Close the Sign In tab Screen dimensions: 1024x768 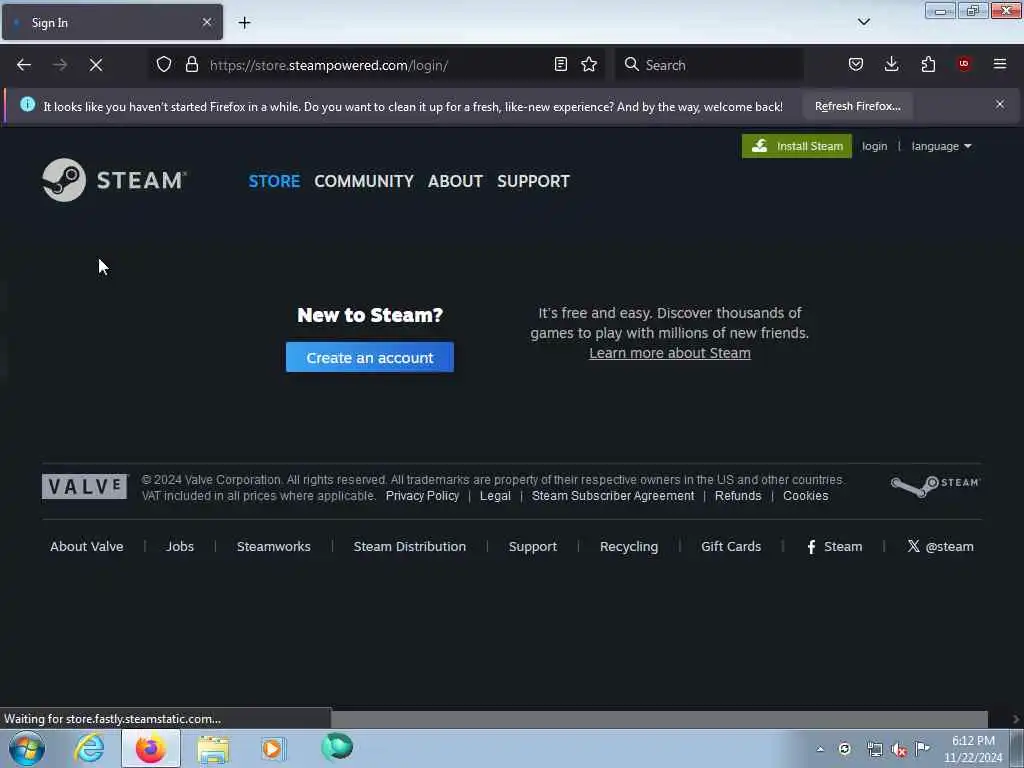click(206, 22)
